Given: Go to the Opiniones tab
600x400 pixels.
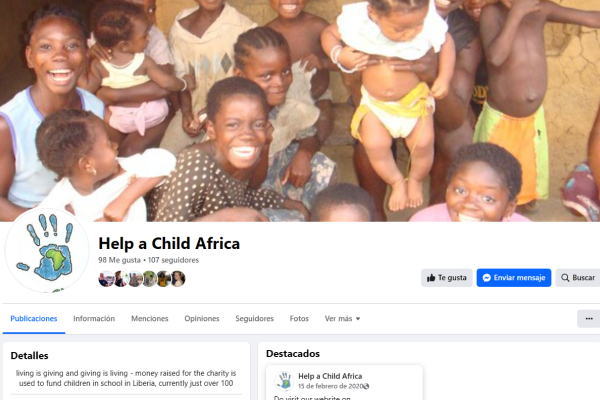Looking at the screenshot, I should pyautogui.click(x=202, y=318).
